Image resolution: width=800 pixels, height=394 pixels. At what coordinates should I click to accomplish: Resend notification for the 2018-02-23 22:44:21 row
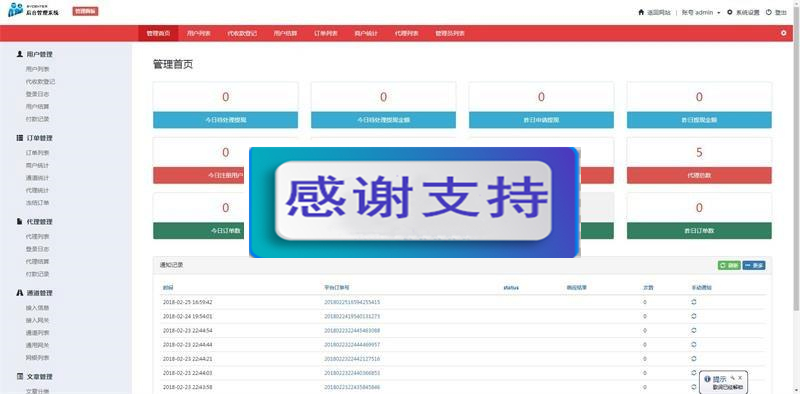click(x=694, y=359)
